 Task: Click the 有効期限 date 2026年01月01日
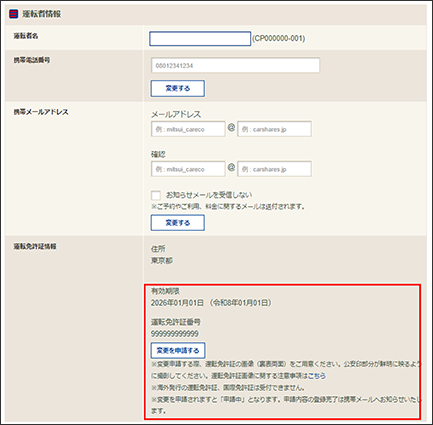coord(177,303)
